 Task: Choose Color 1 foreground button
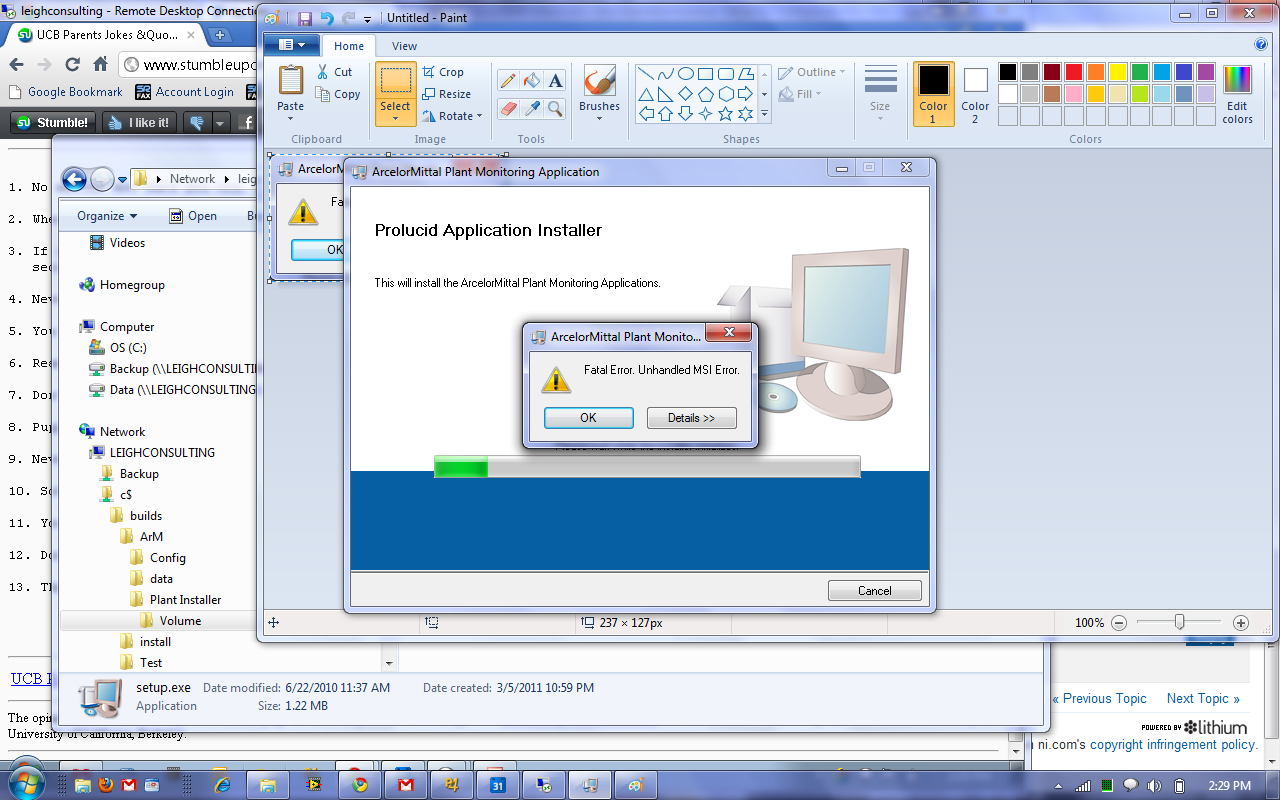pos(933,94)
